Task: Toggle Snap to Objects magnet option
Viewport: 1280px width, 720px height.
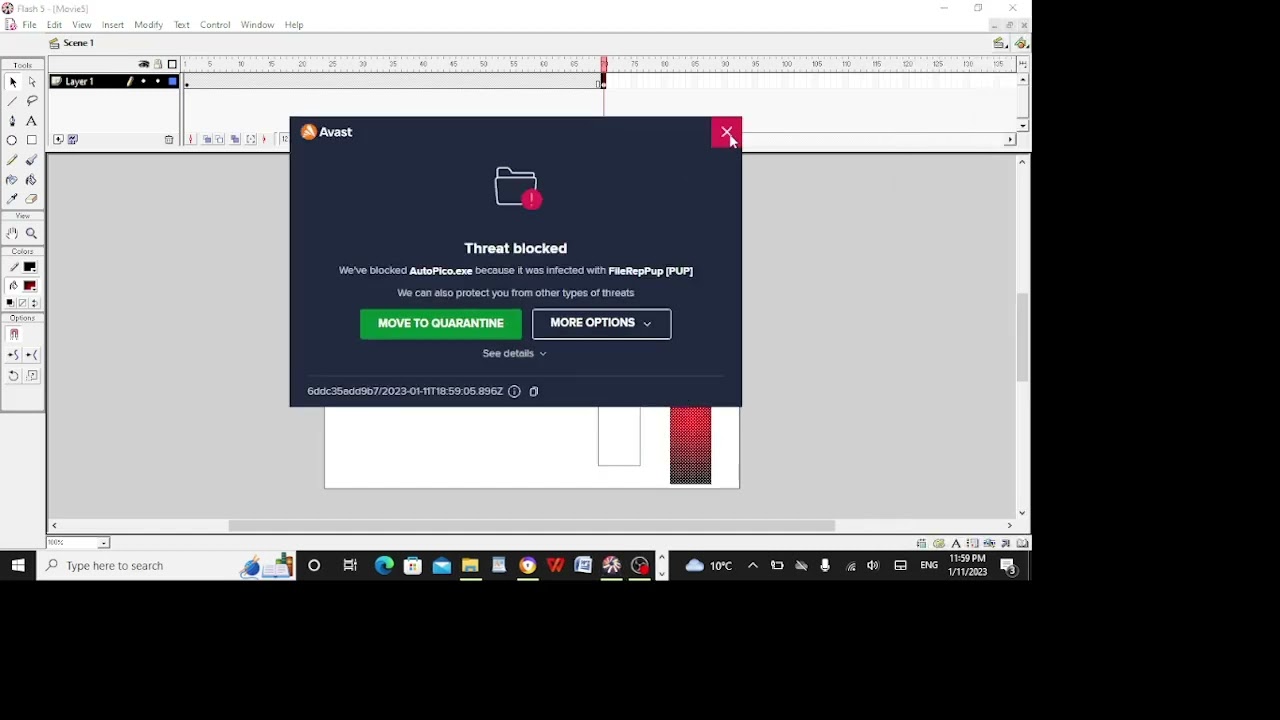Action: click(14, 335)
